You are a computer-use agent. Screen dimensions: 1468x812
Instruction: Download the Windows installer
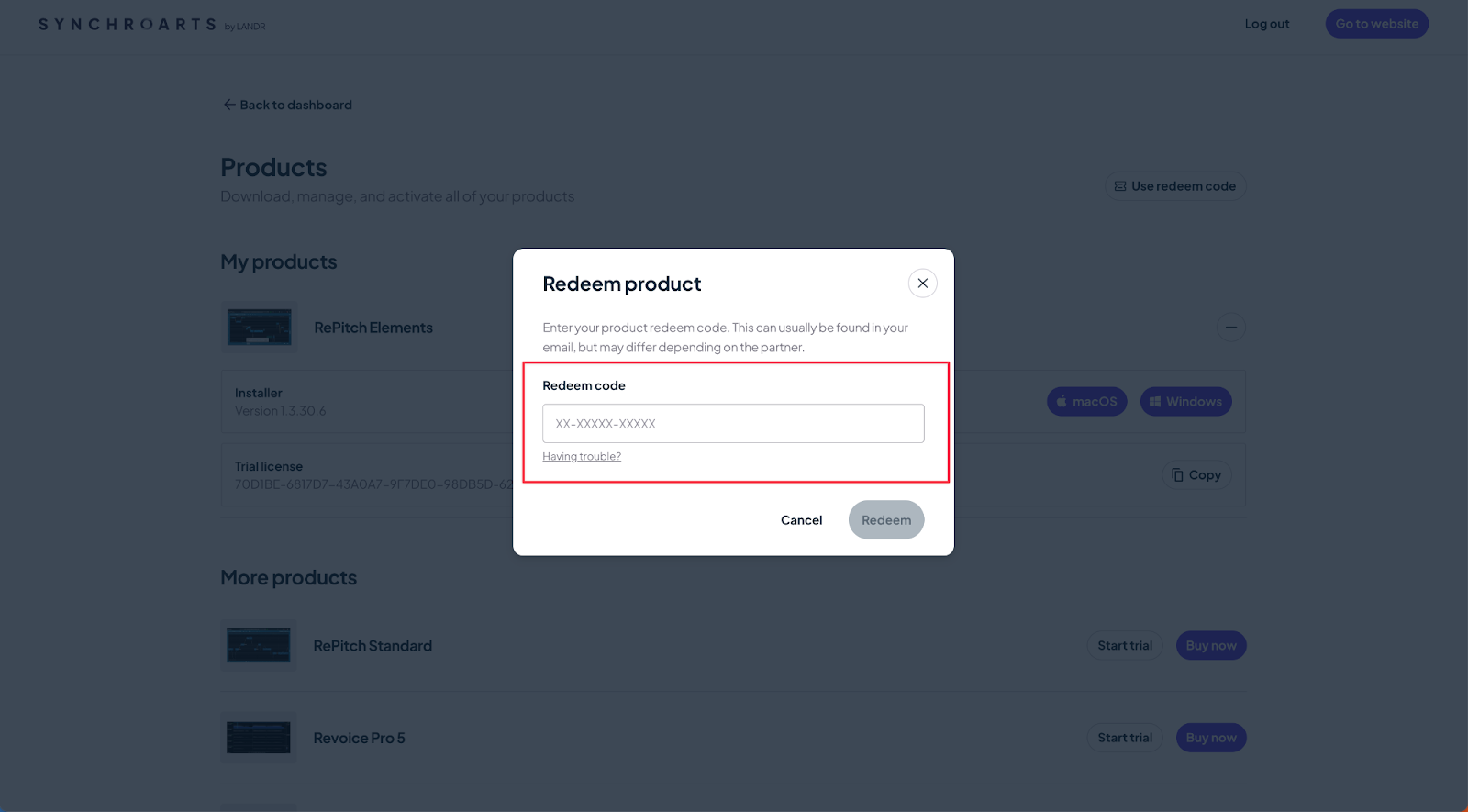coord(1185,402)
